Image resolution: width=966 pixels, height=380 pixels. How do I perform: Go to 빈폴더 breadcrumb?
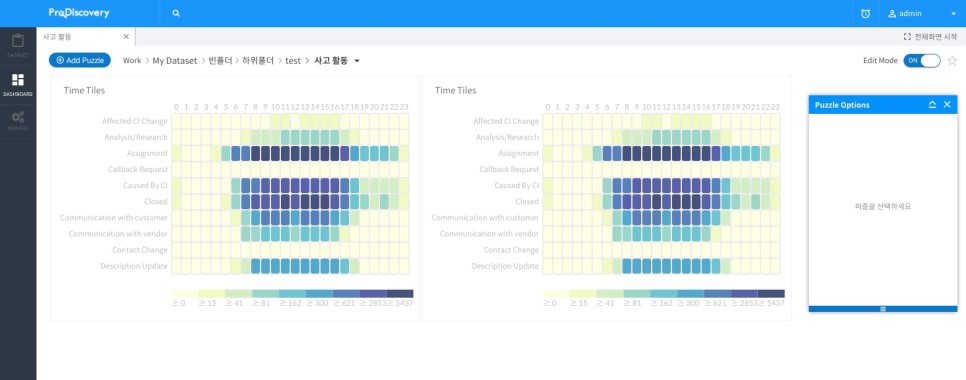pos(220,61)
